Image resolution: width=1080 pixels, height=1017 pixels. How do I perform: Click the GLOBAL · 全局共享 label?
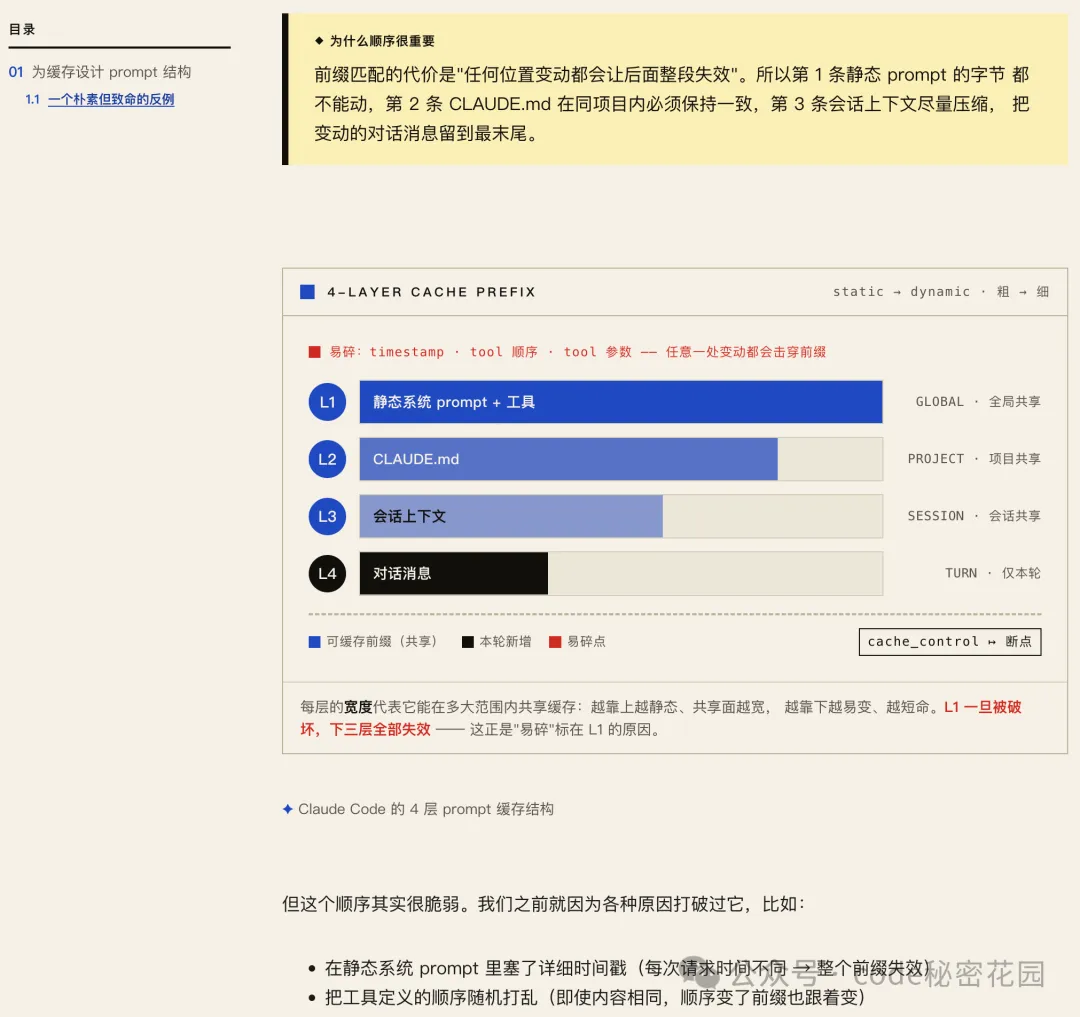click(978, 401)
